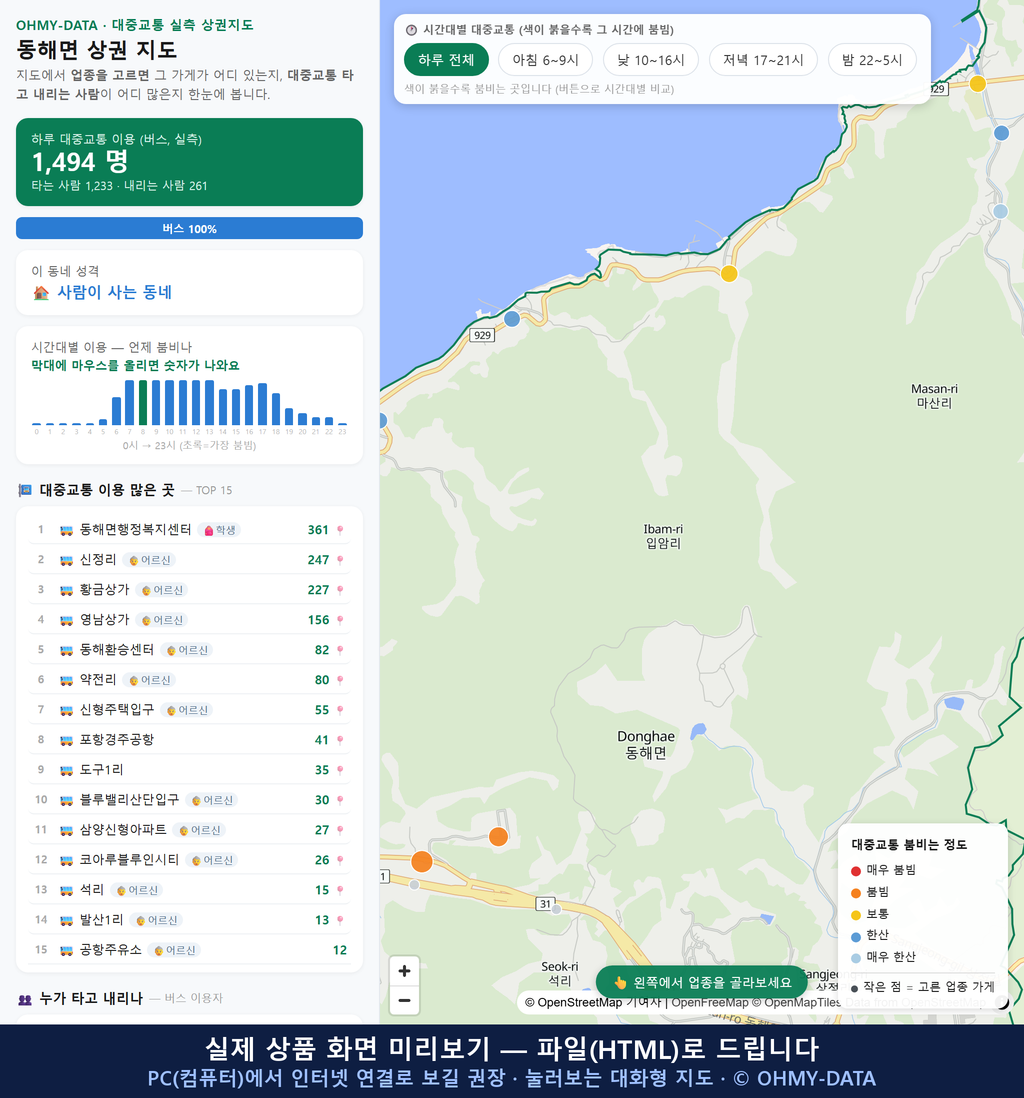Click the red 매우 붐빔 legend dot

click(x=855, y=871)
